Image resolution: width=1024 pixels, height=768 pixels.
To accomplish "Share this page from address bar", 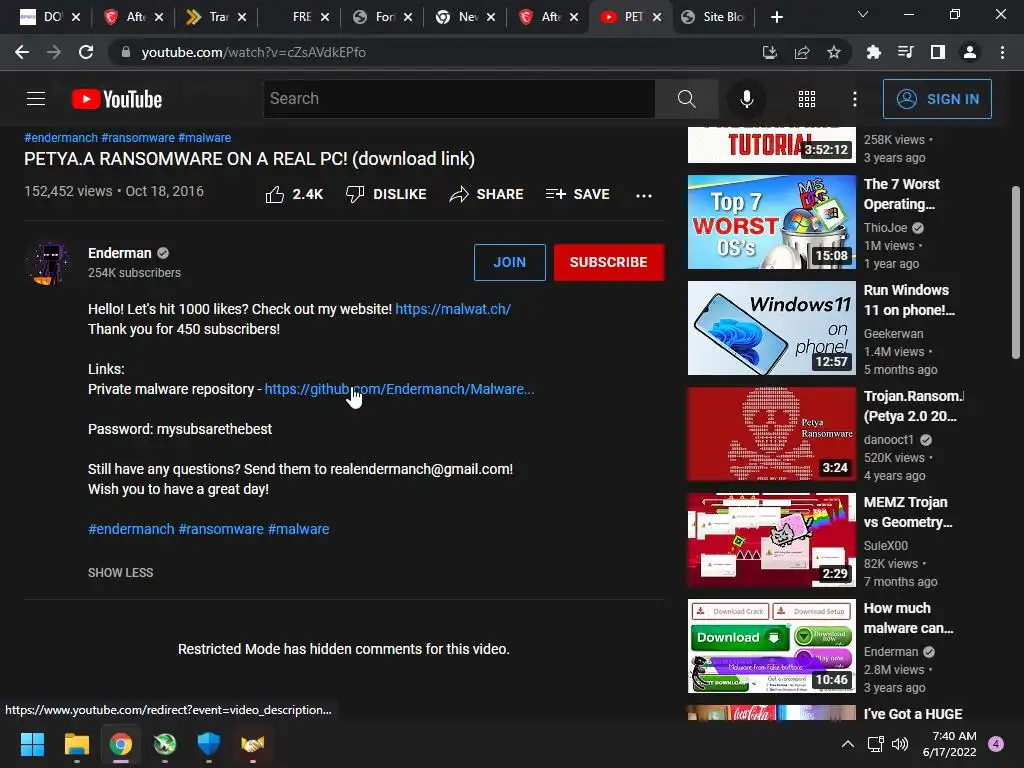I will pyautogui.click(x=801, y=52).
